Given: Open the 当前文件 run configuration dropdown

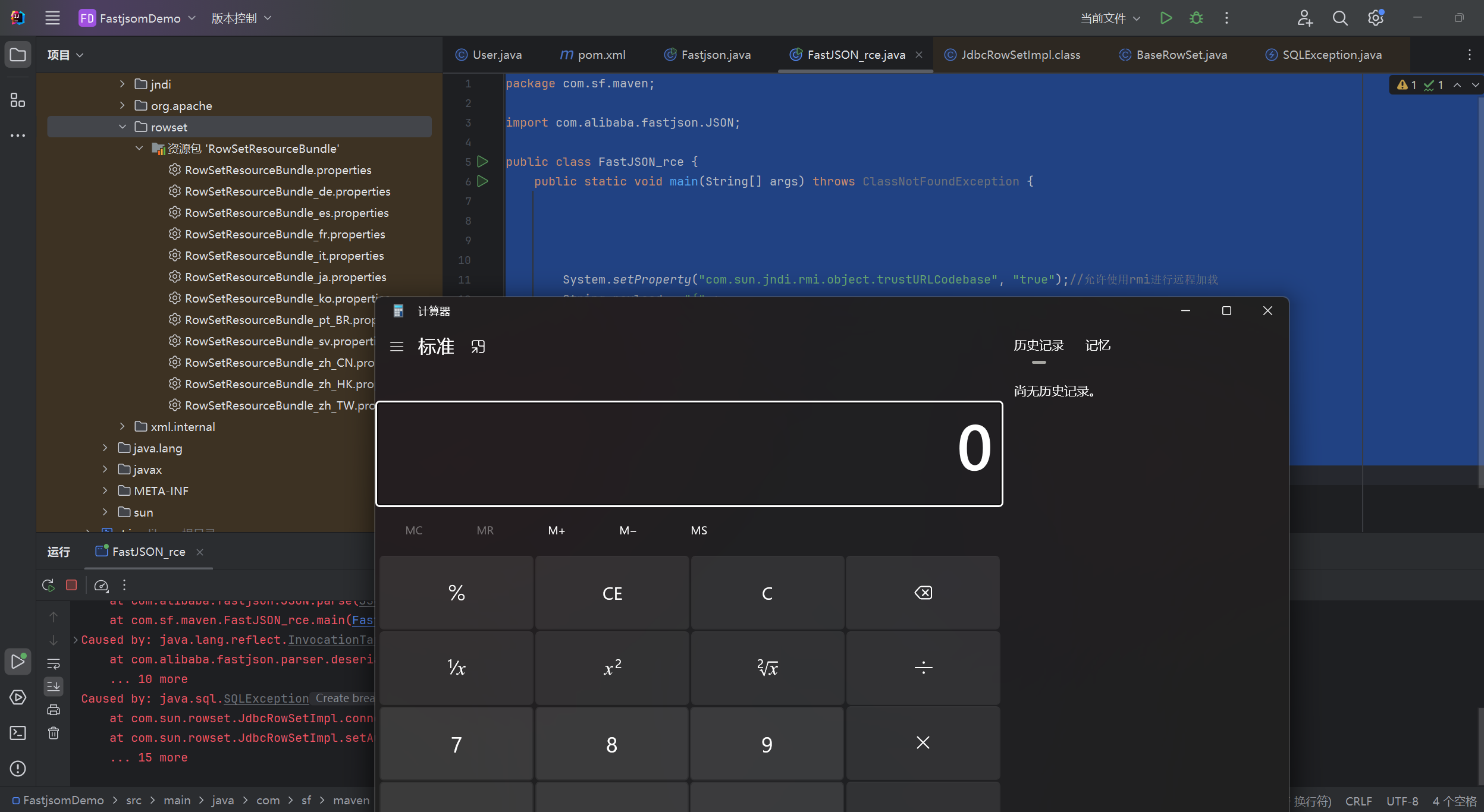Looking at the screenshot, I should (x=1110, y=18).
